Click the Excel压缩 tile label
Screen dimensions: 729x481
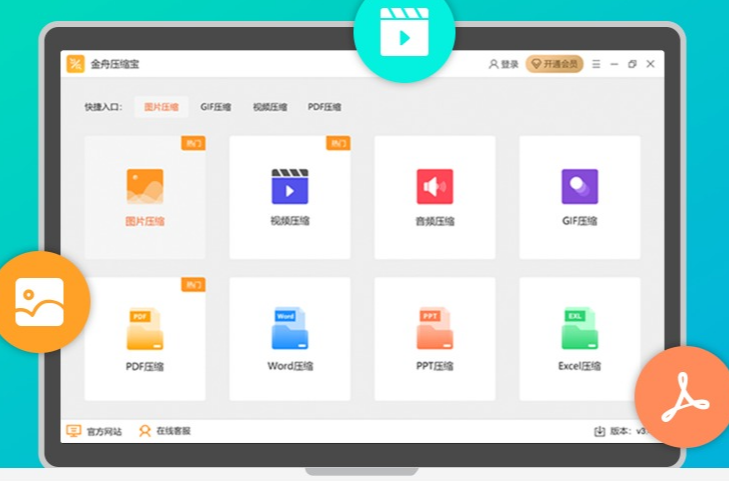(x=580, y=366)
